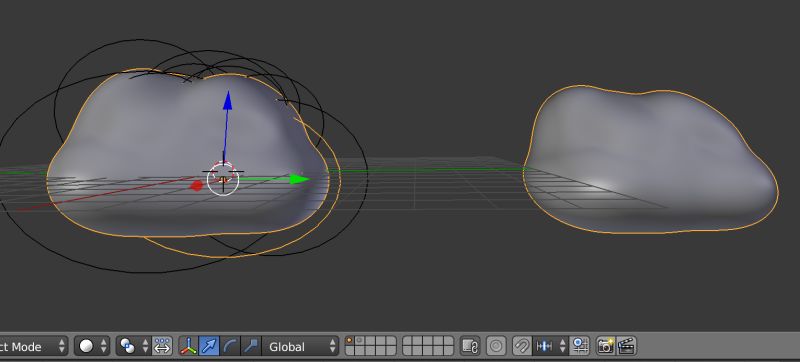
Task: Select the translate manipulator arrow icon
Action: [209, 347]
